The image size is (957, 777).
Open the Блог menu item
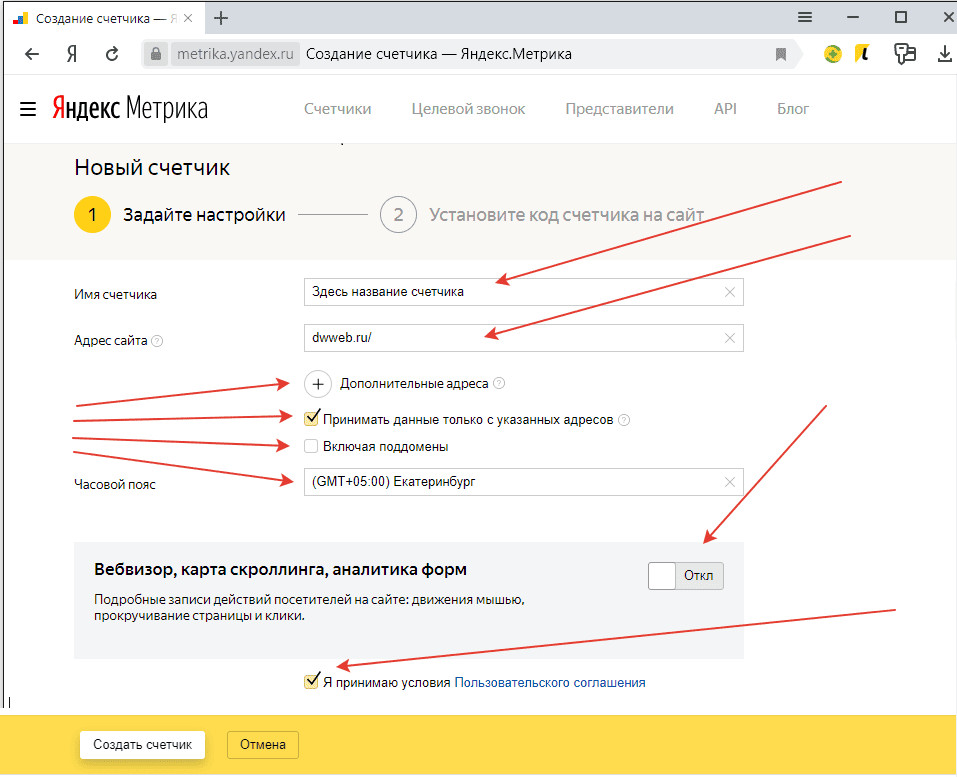click(x=793, y=109)
